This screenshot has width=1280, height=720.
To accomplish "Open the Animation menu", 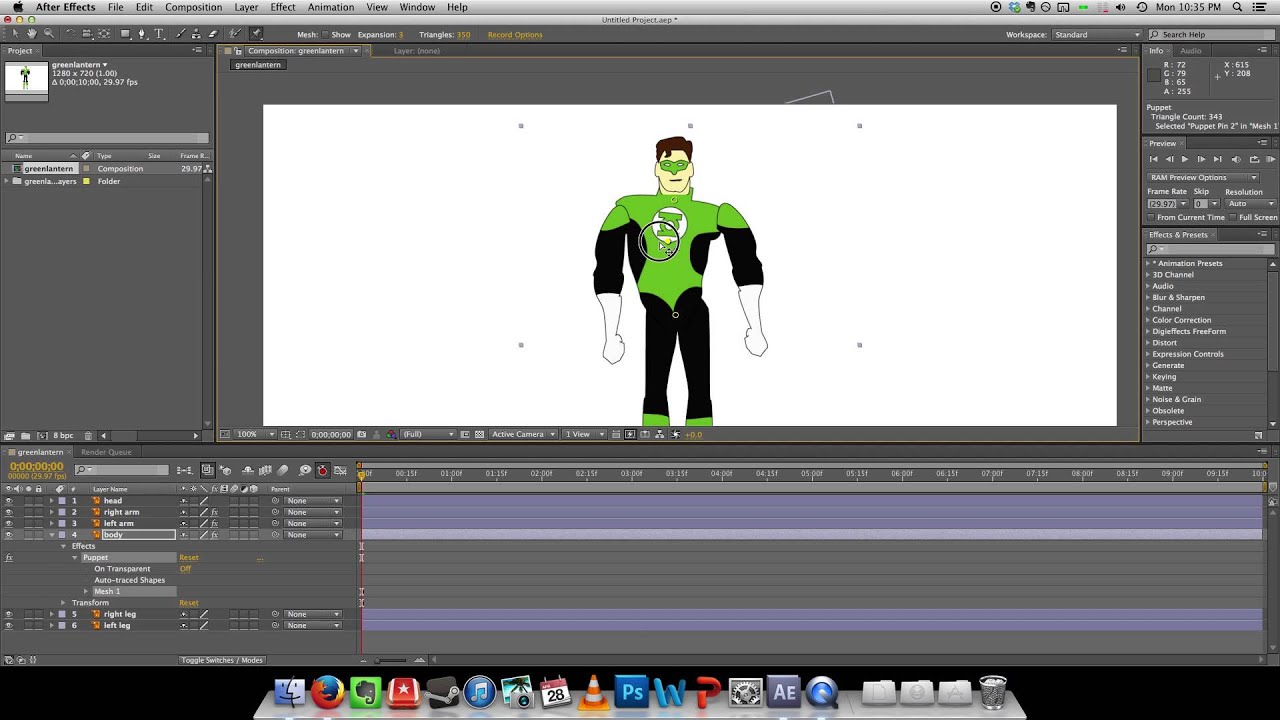I will [x=331, y=7].
